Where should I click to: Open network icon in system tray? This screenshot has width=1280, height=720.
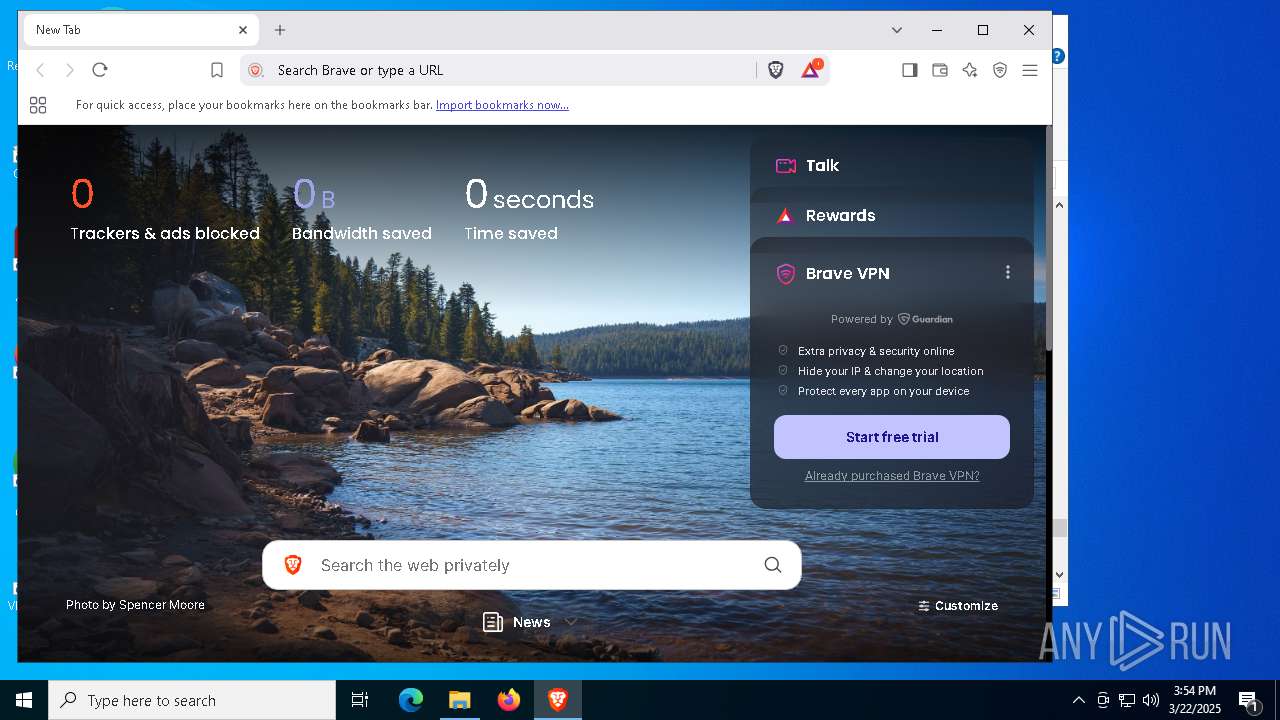pos(1127,700)
